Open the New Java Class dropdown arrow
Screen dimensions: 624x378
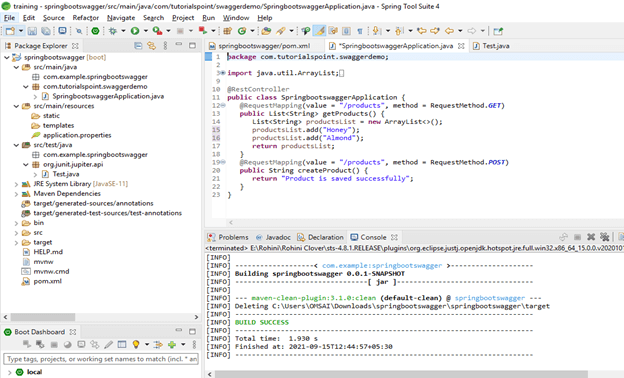tap(252, 31)
